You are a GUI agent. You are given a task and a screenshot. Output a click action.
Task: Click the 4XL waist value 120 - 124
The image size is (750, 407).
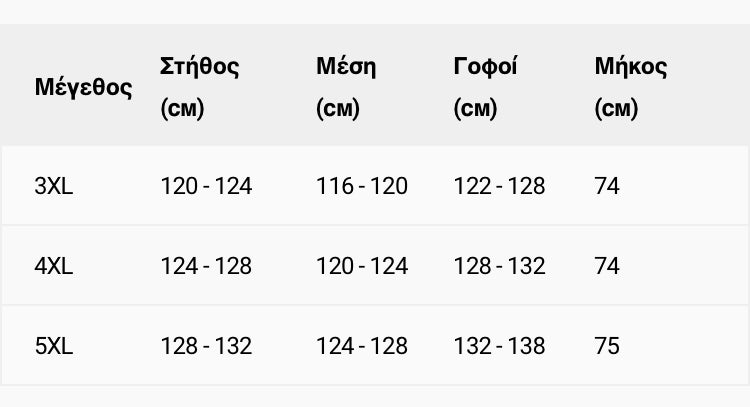[x=362, y=266]
